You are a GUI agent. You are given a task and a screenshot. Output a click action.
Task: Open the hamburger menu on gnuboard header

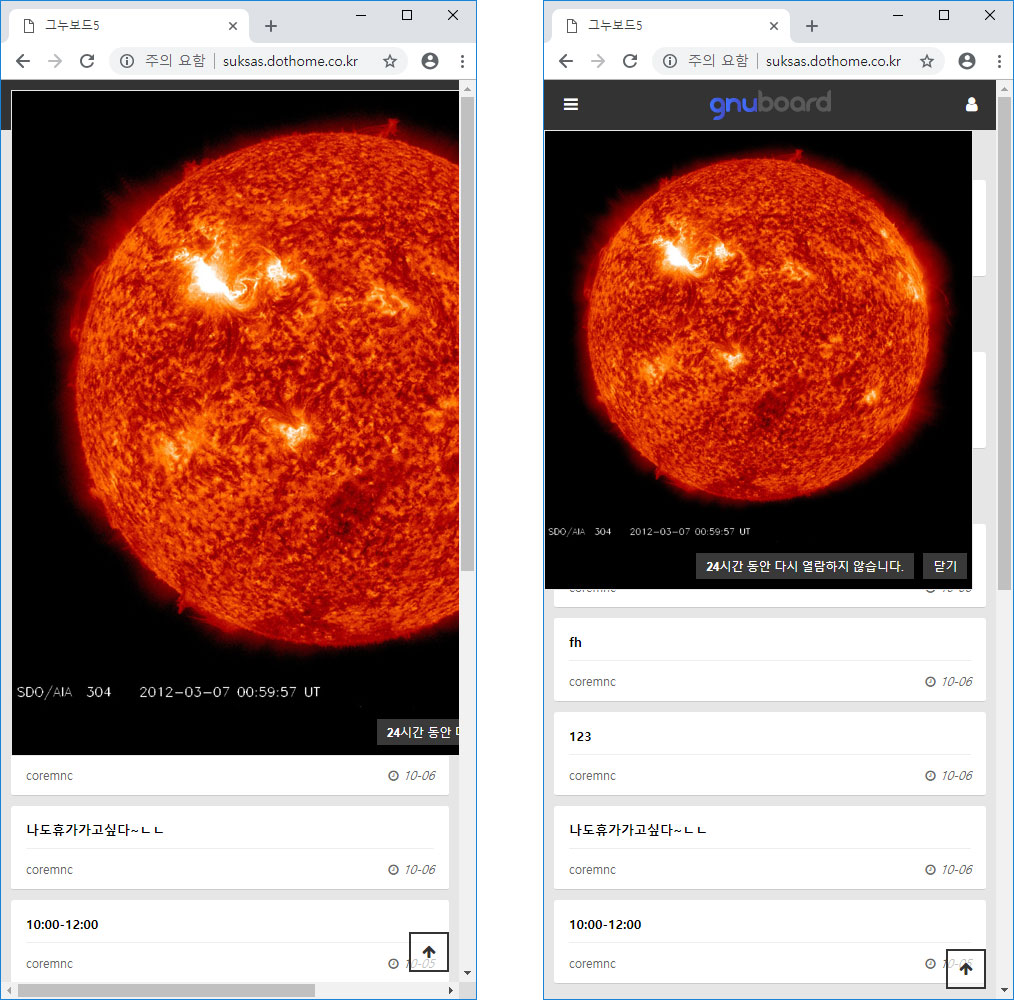click(571, 104)
